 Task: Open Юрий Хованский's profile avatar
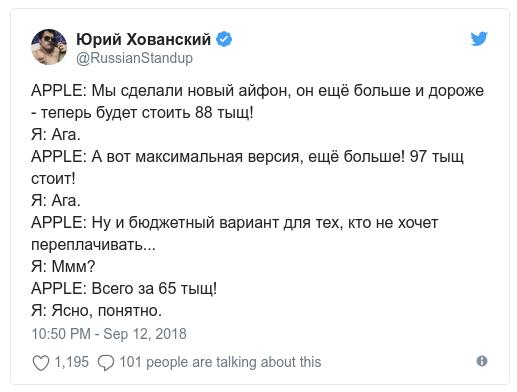(49, 47)
